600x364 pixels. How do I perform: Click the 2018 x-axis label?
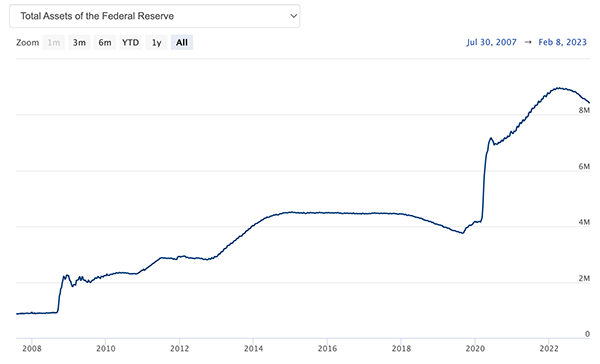(x=401, y=348)
